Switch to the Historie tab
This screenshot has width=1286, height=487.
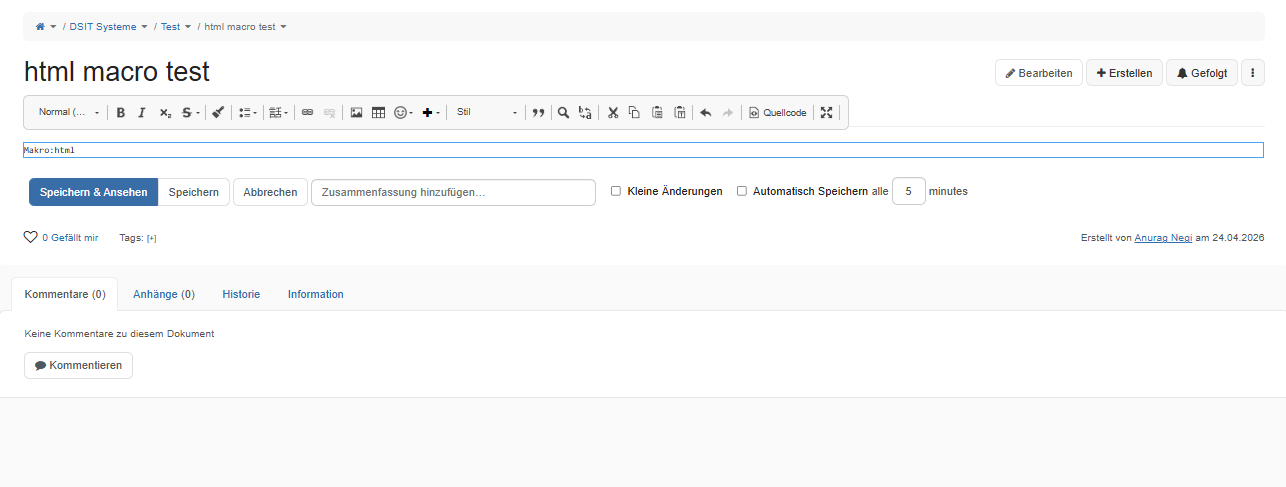click(x=241, y=294)
